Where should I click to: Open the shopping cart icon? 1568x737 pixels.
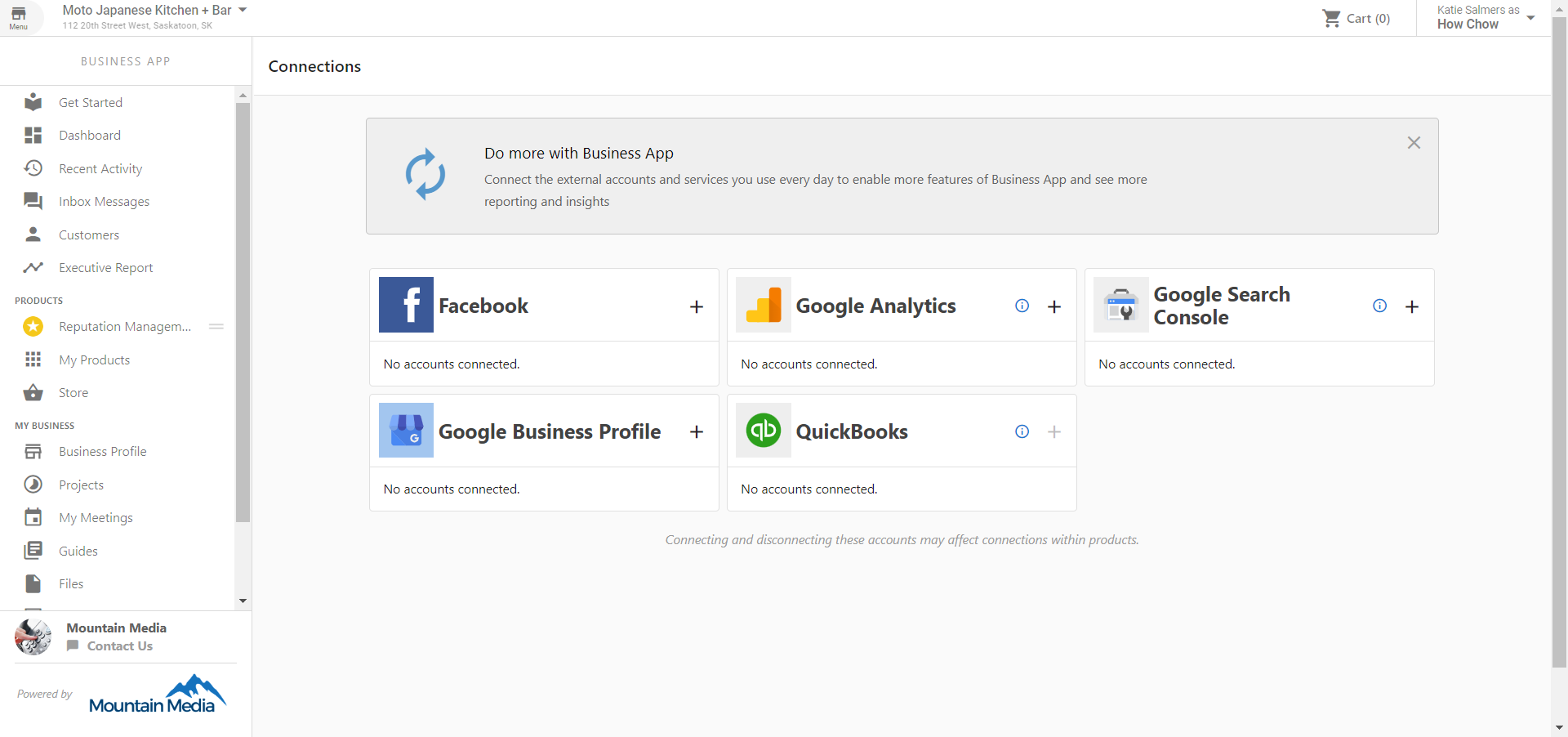(1332, 18)
